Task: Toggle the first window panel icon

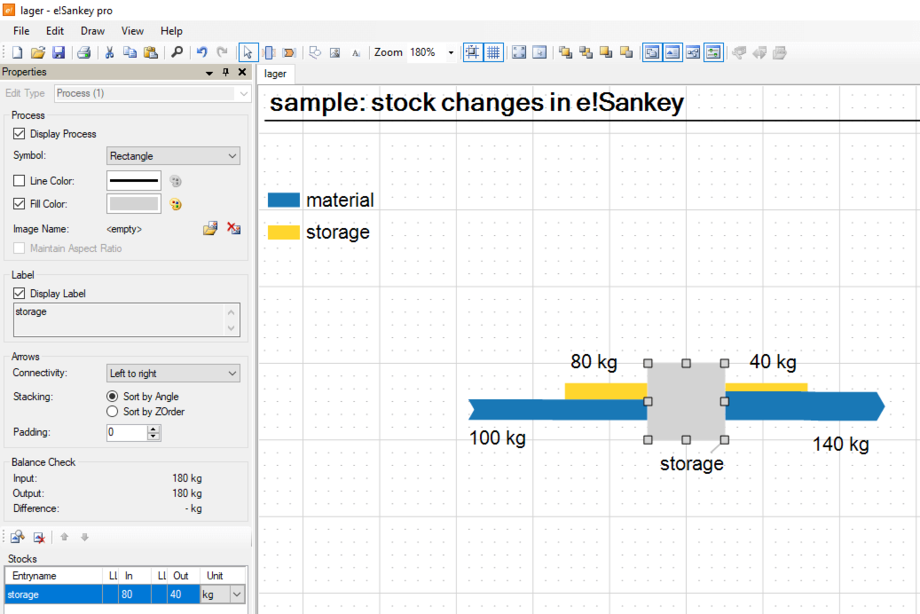Action: pos(652,53)
